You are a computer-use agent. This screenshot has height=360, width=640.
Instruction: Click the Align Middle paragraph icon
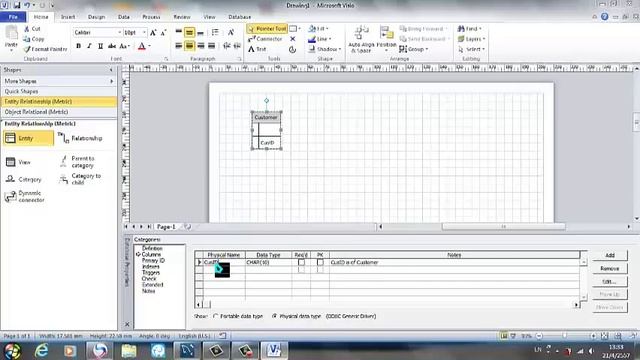tap(189, 32)
